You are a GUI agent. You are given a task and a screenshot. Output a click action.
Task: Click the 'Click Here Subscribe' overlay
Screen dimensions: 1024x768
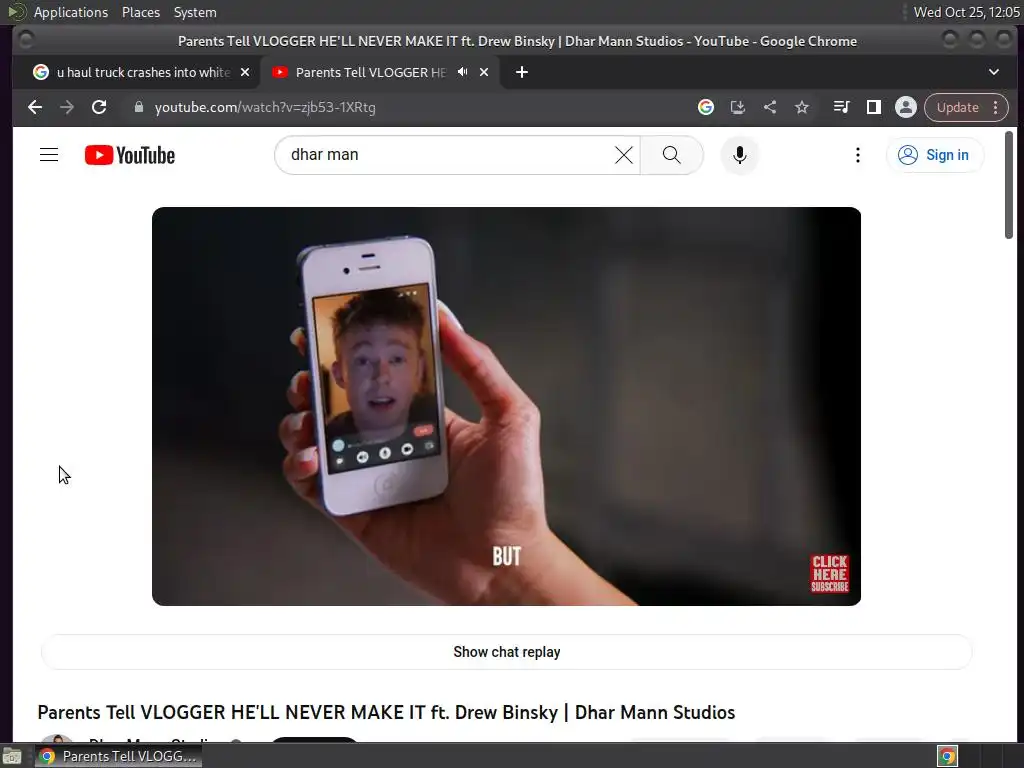pyautogui.click(x=829, y=573)
